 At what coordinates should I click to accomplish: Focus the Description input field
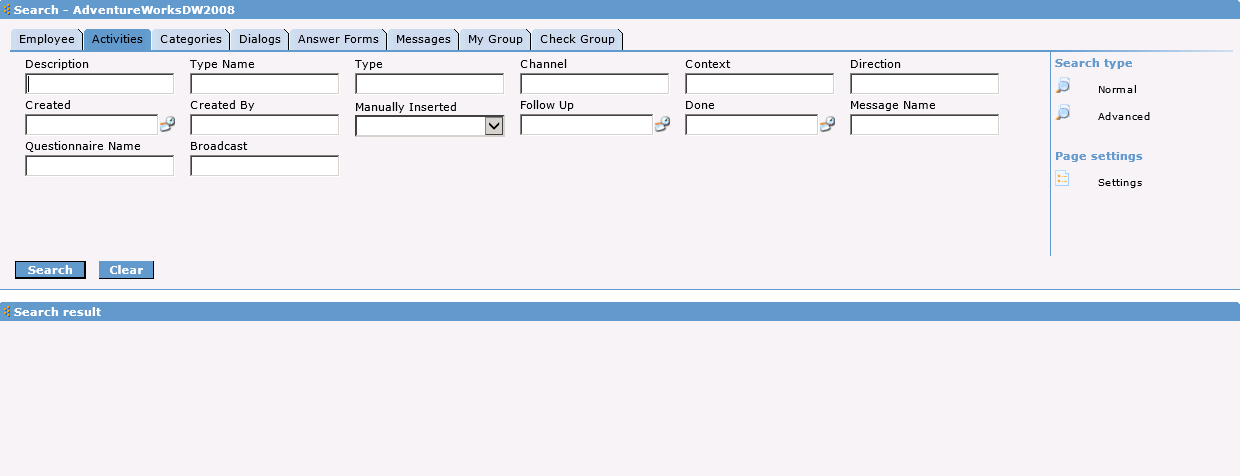(99, 84)
